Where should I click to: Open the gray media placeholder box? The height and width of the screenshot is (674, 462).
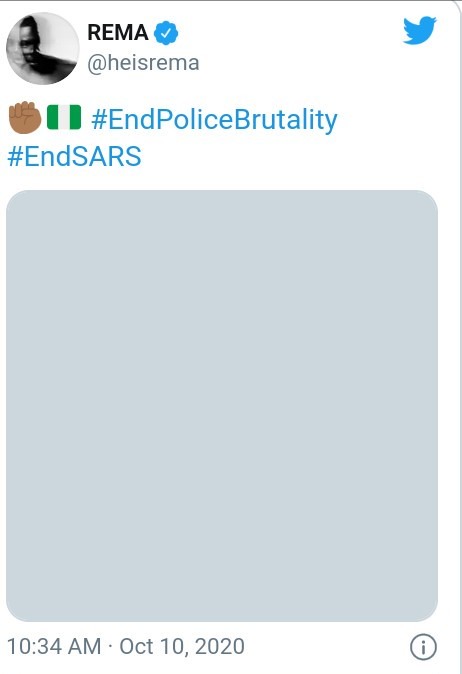pos(222,406)
